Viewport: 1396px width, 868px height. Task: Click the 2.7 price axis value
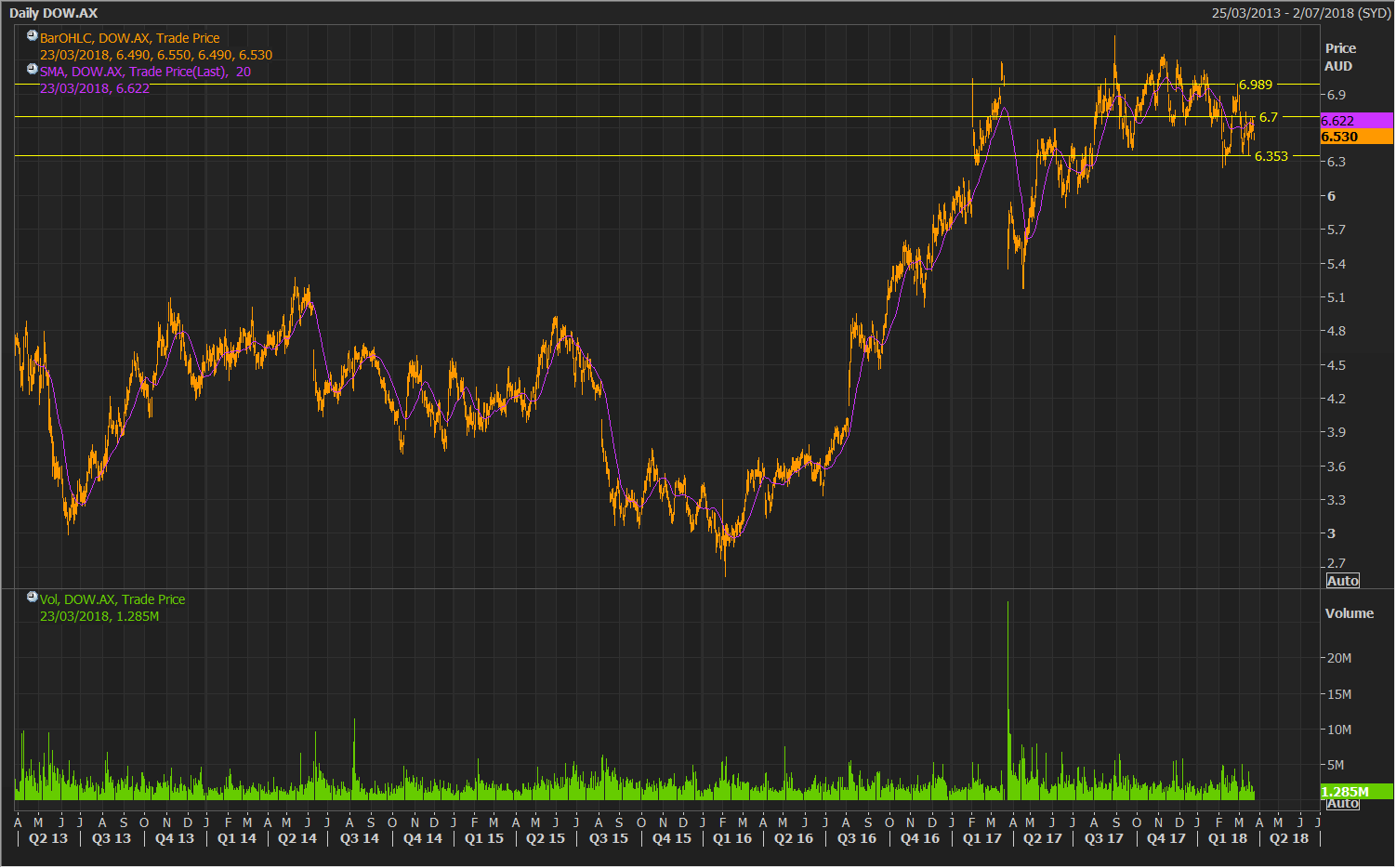coord(1337,563)
